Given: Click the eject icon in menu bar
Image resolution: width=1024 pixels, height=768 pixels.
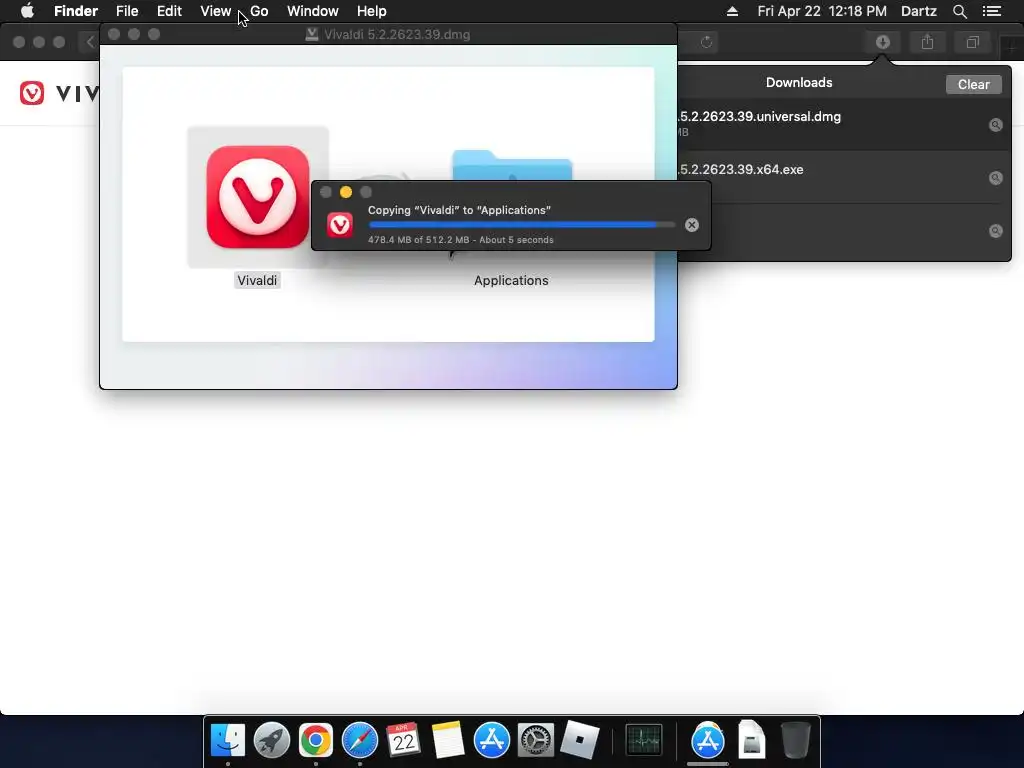Looking at the screenshot, I should [732, 11].
